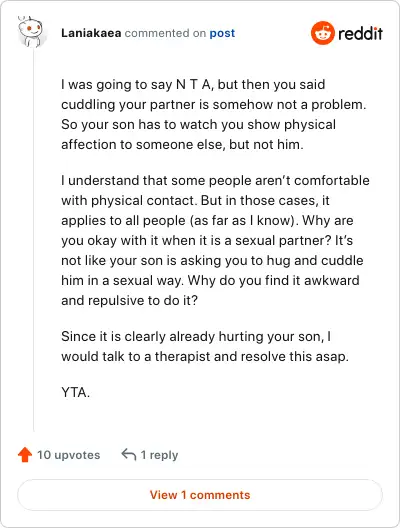The image size is (400, 528).
Task: Click the paragraph starting "I understand that some people"
Action: 215,240
